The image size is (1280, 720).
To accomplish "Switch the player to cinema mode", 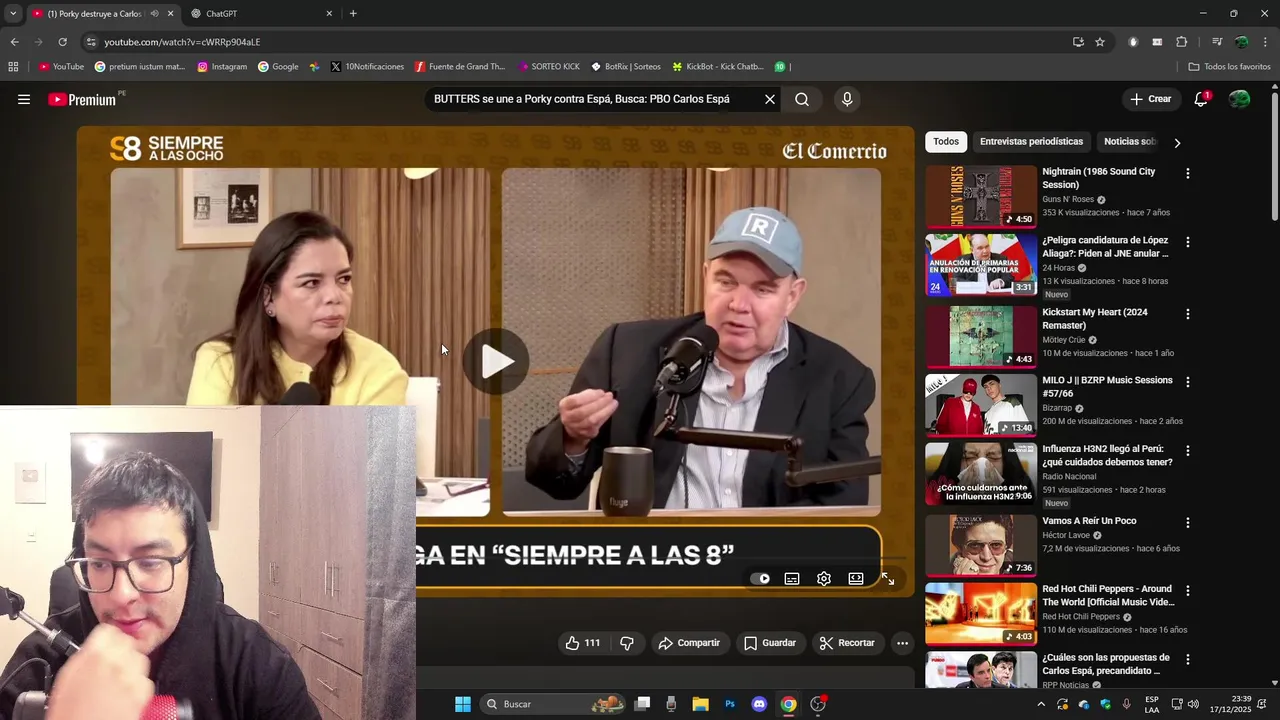I will [856, 579].
